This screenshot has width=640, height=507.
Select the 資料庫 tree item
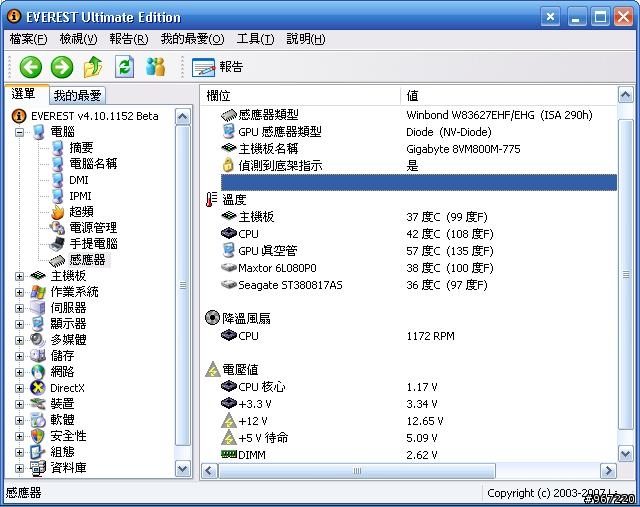(68, 468)
